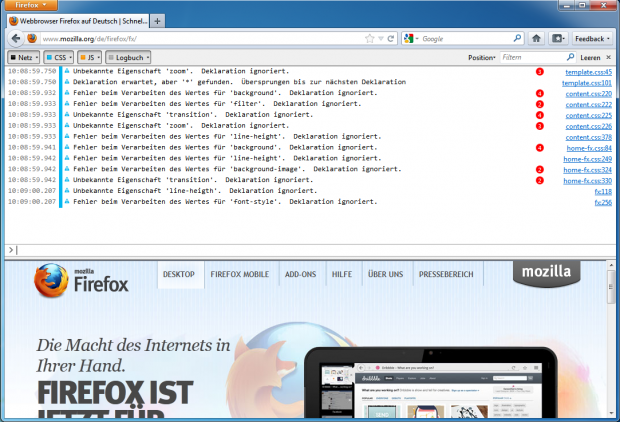Open the template.css:101 link
This screenshot has width=620, height=422.
click(x=587, y=83)
